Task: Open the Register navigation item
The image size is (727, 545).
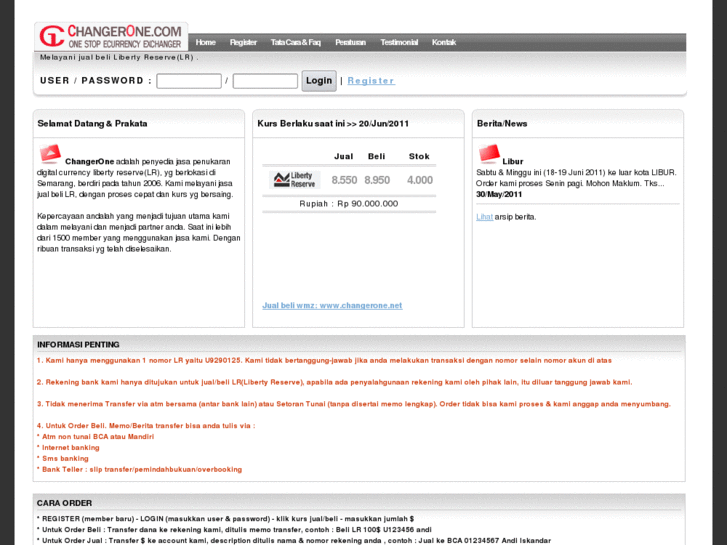Action: point(243,42)
